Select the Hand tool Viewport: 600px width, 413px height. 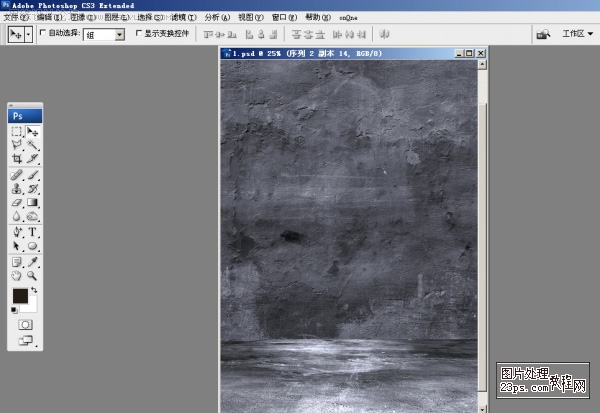16,276
